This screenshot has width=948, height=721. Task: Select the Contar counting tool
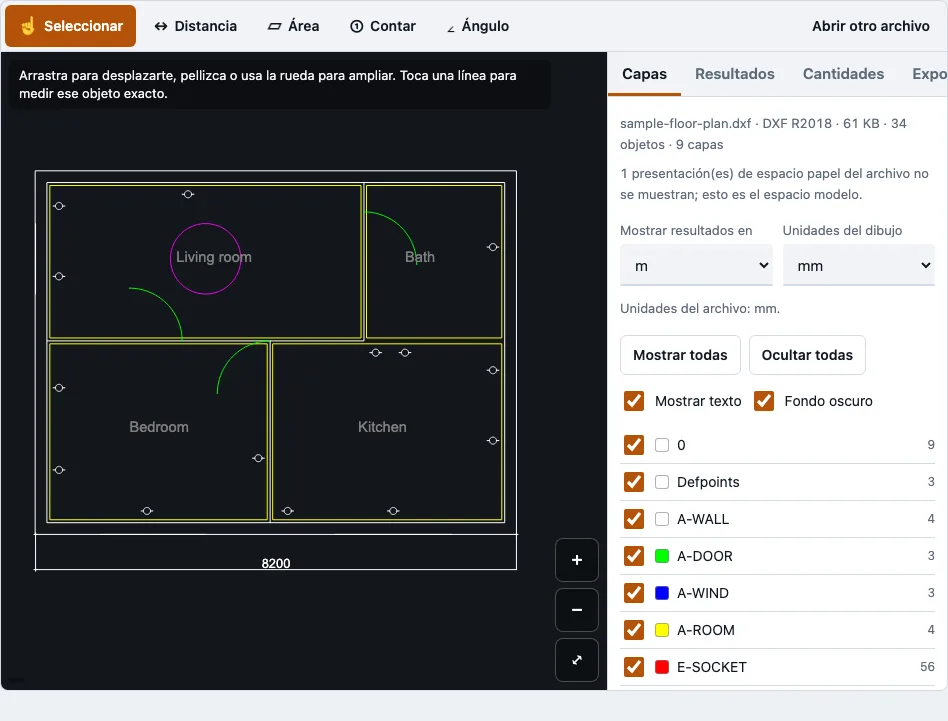pos(383,26)
